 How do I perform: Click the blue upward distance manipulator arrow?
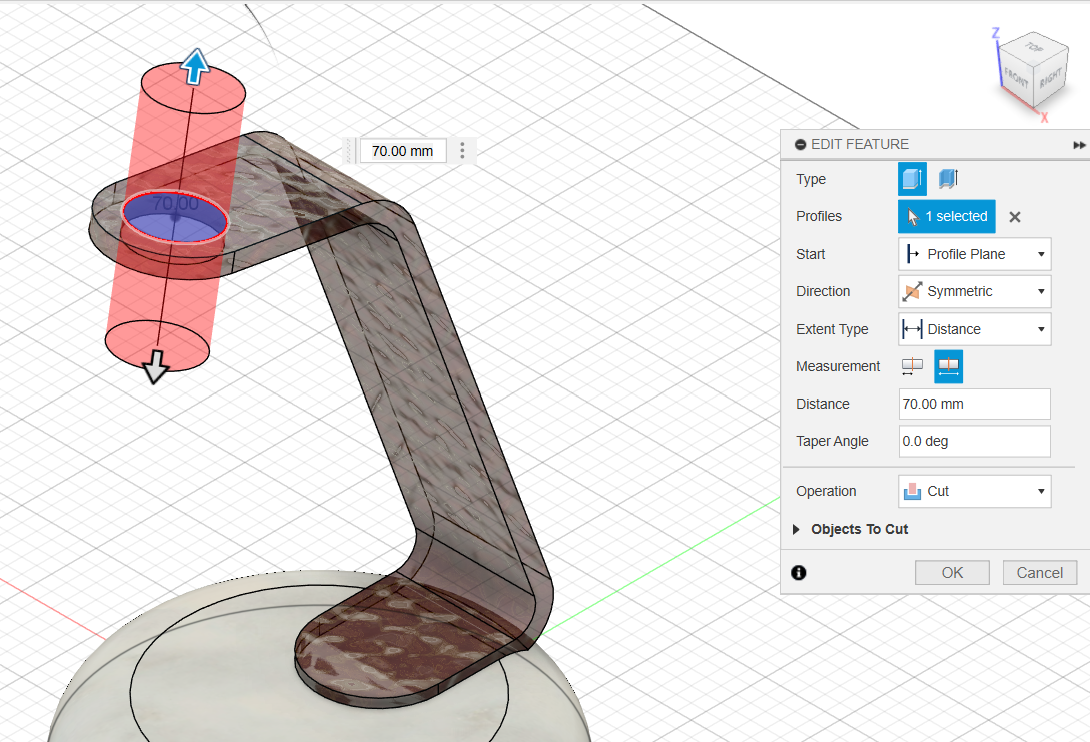(195, 66)
